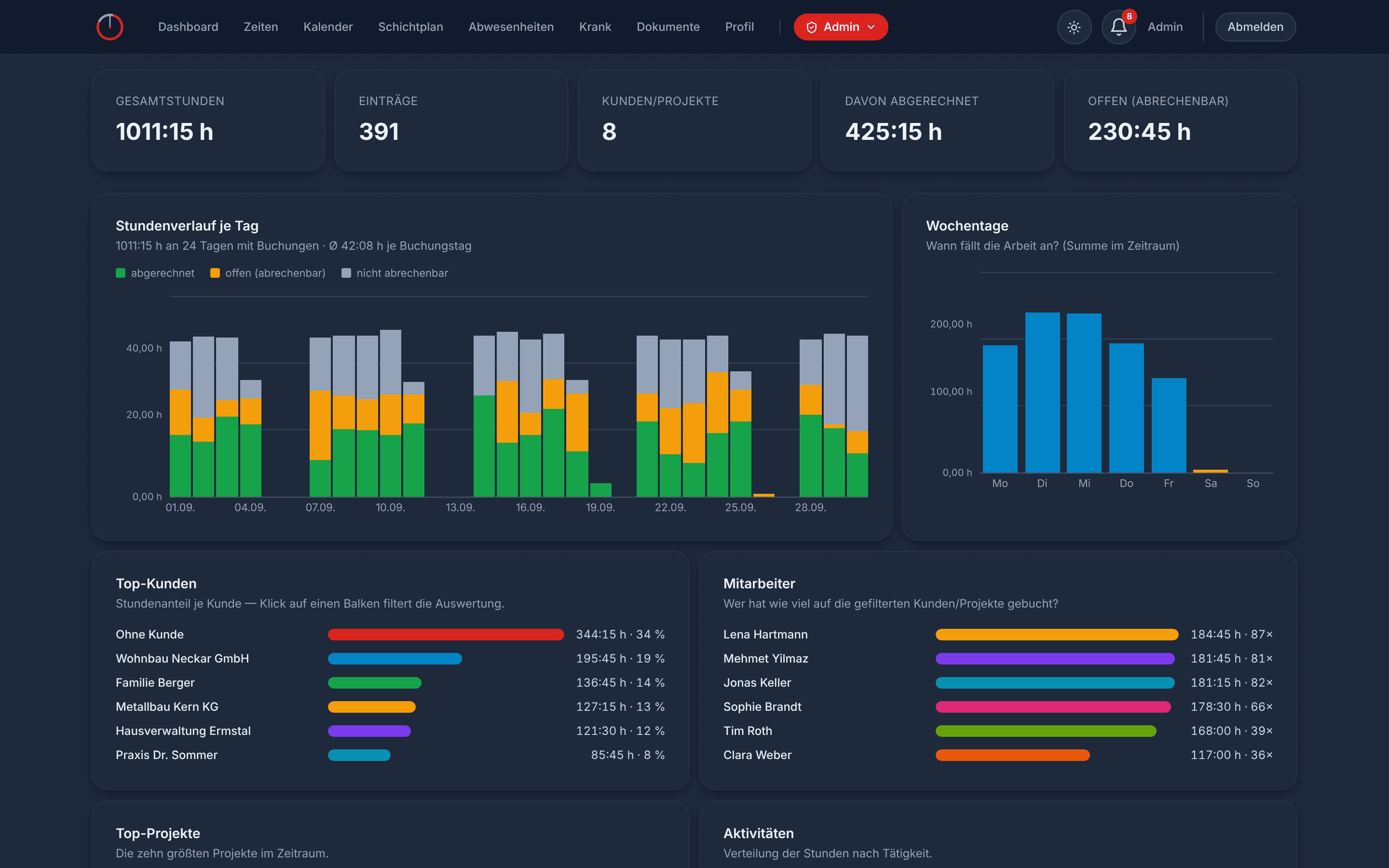Click the Einträge 391 card

(x=451, y=121)
